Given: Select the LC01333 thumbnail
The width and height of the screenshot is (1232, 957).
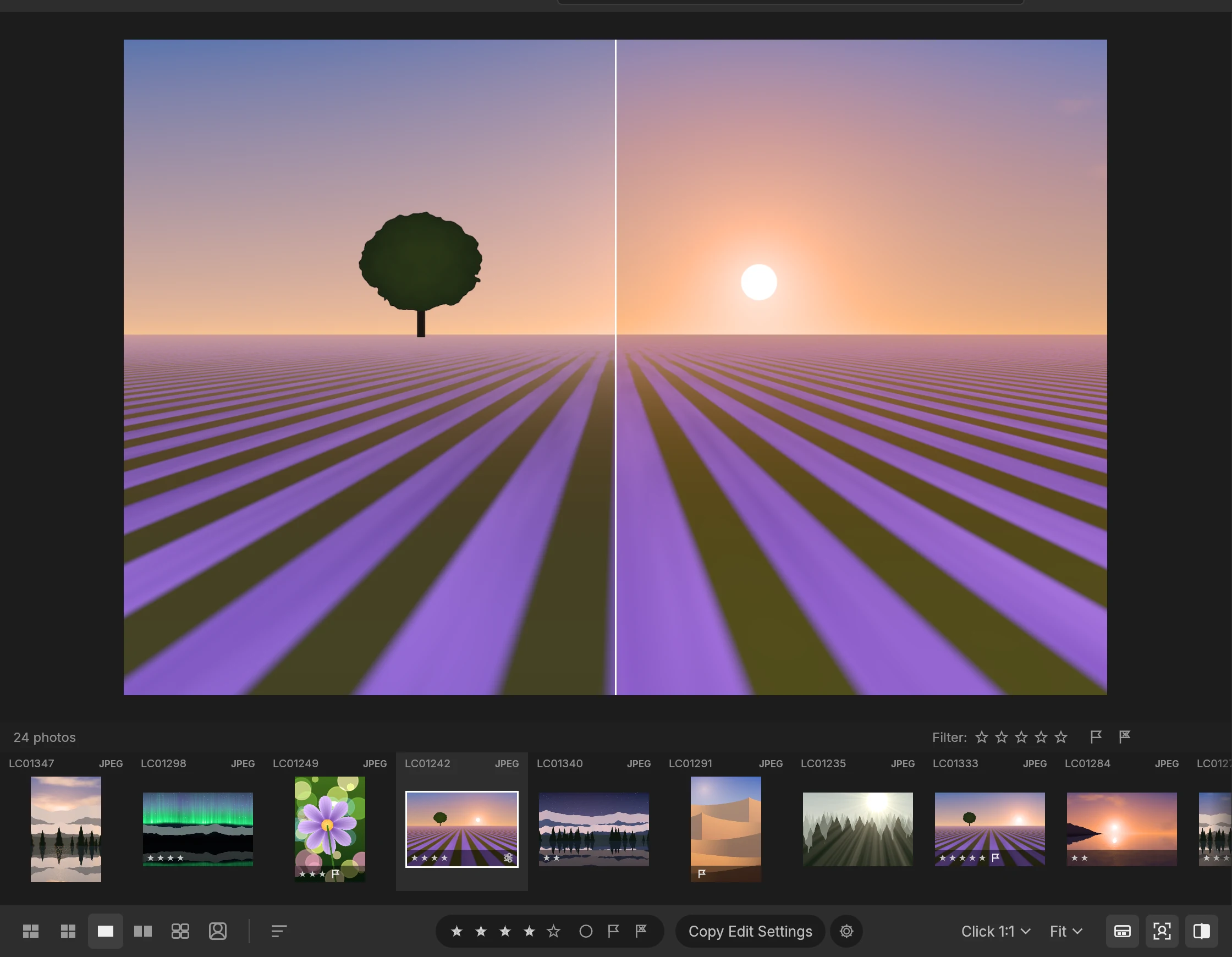Looking at the screenshot, I should coord(990,829).
